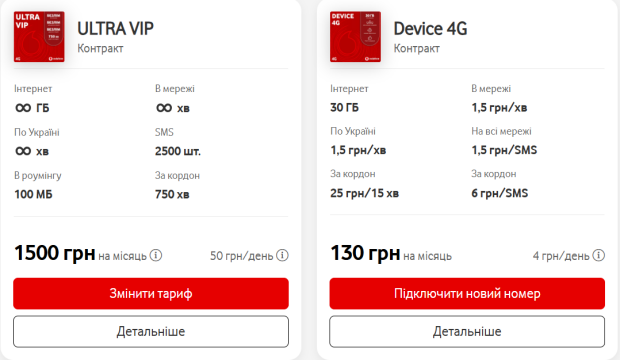Click info icon next to 1500 грн на місяць
The width and height of the screenshot is (620, 360).
click(x=156, y=256)
